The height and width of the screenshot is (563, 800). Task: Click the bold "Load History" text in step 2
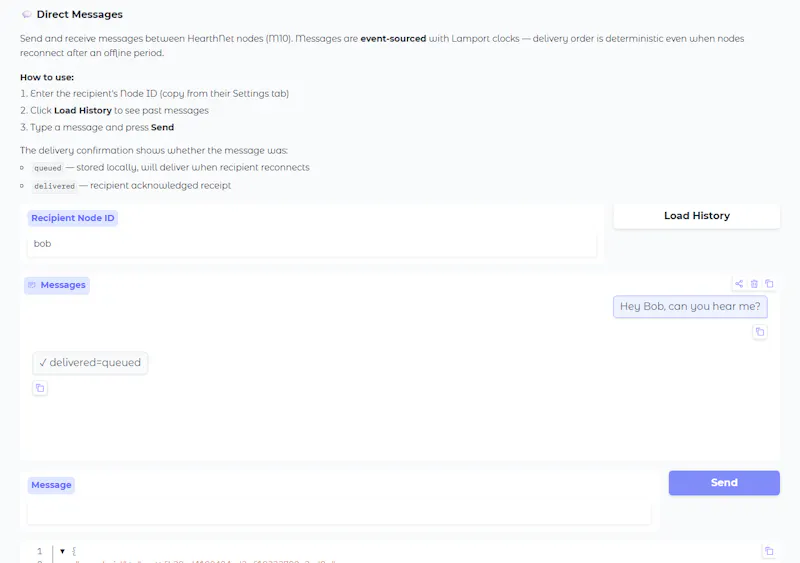point(83,110)
